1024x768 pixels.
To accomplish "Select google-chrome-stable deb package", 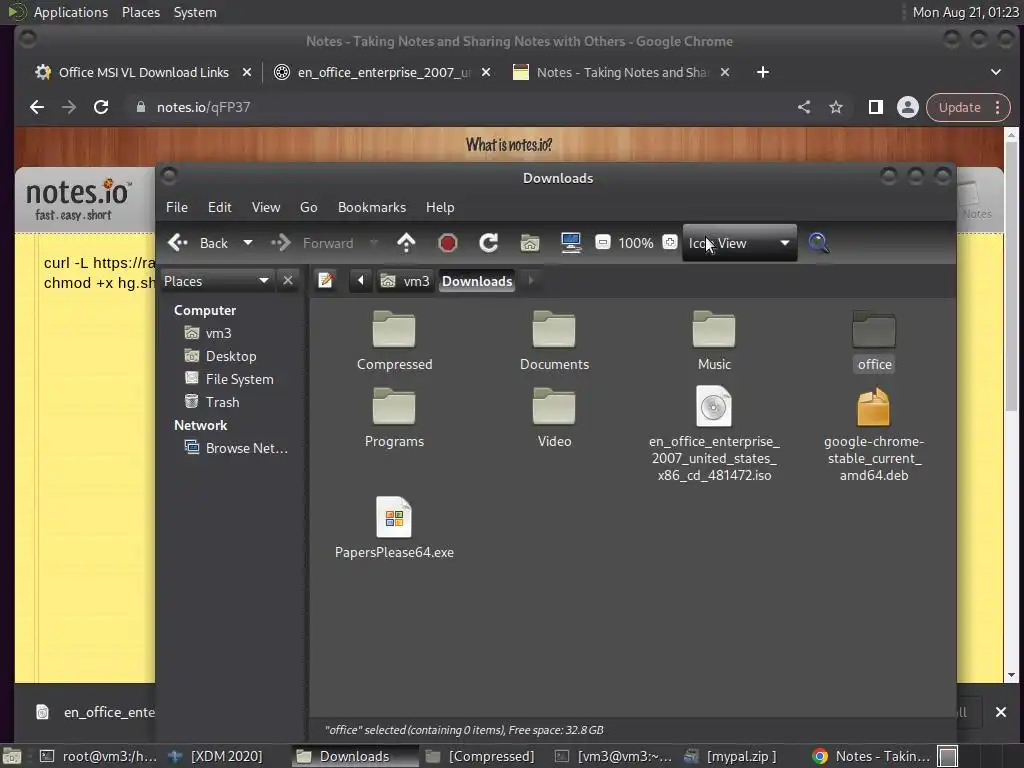I will (x=874, y=434).
